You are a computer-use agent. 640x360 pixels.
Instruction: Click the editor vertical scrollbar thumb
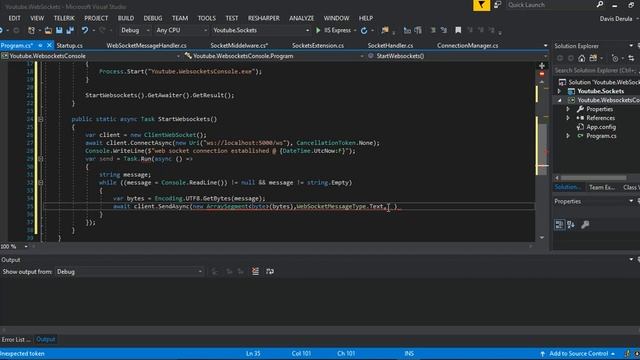[x=542, y=150]
